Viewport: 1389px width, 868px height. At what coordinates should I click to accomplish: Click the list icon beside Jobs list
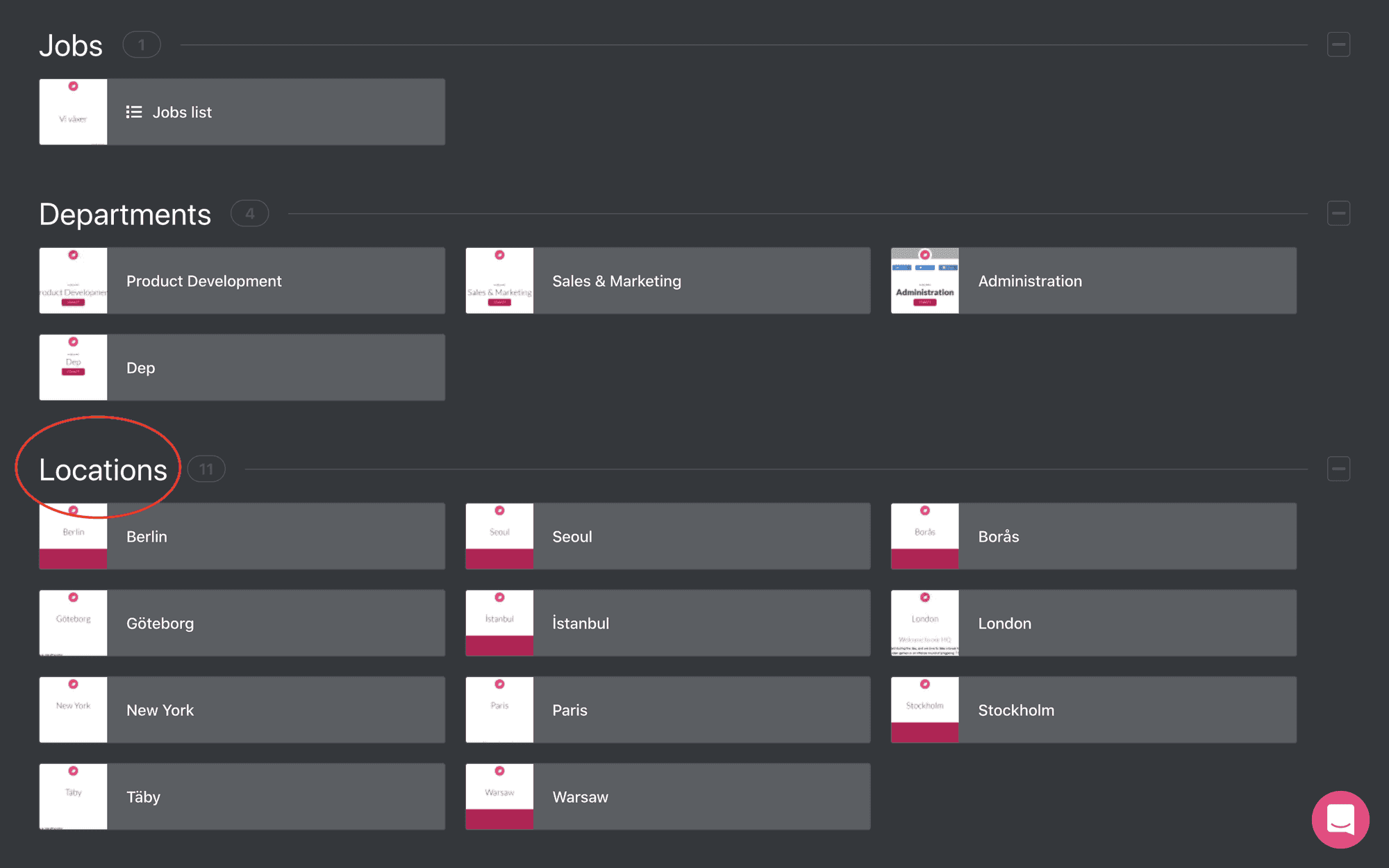[134, 112]
